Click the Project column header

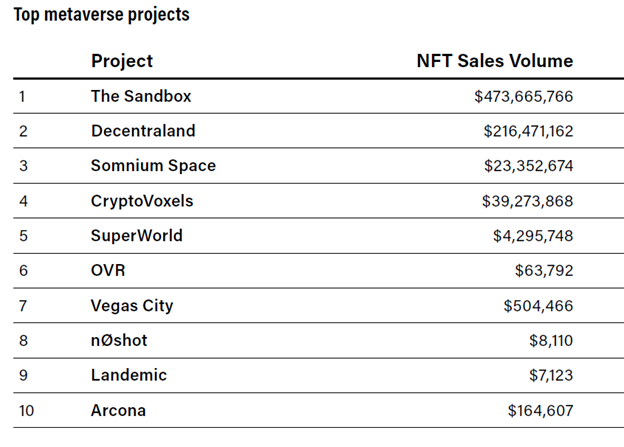[122, 61]
